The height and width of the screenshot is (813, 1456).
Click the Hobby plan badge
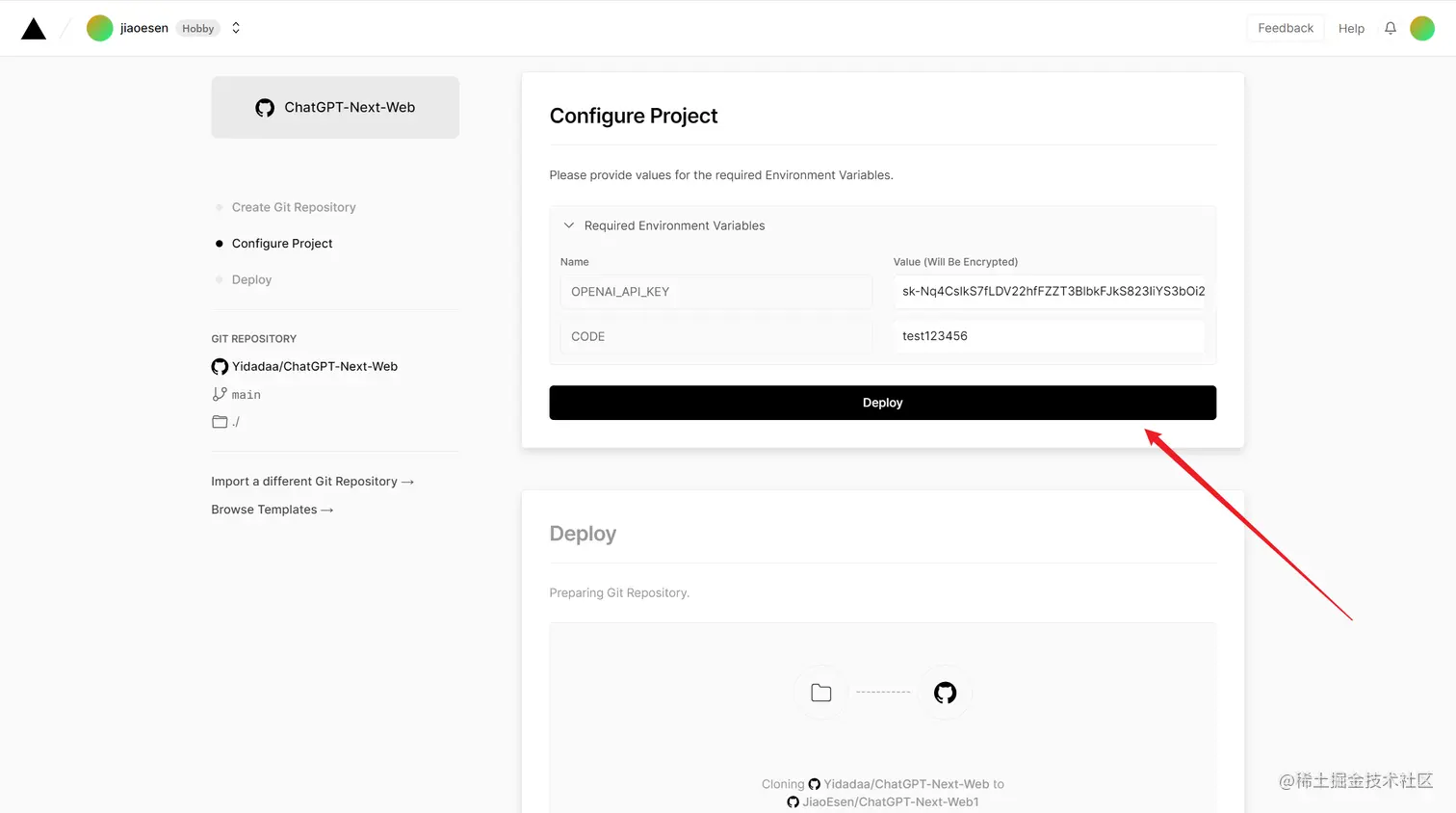[197, 29]
